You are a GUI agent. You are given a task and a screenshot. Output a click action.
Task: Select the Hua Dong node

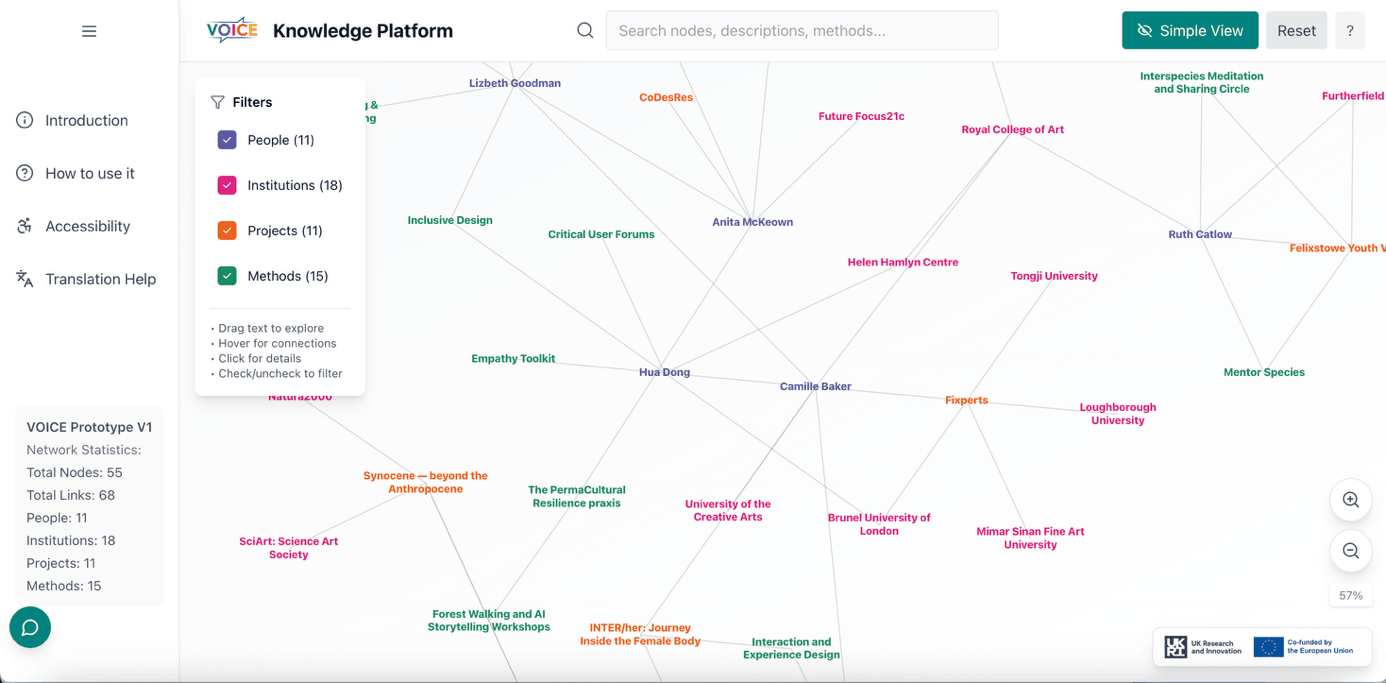[x=664, y=372]
